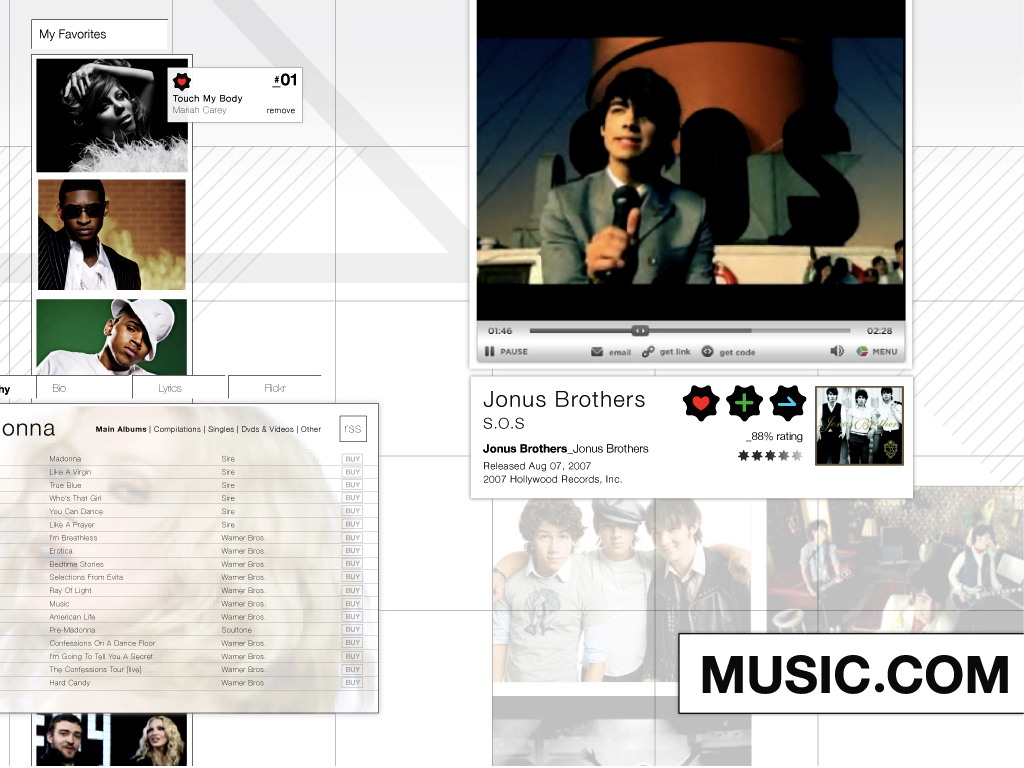The height and width of the screenshot is (768, 1024).
Task: Buy the Music album
Action: [353, 604]
